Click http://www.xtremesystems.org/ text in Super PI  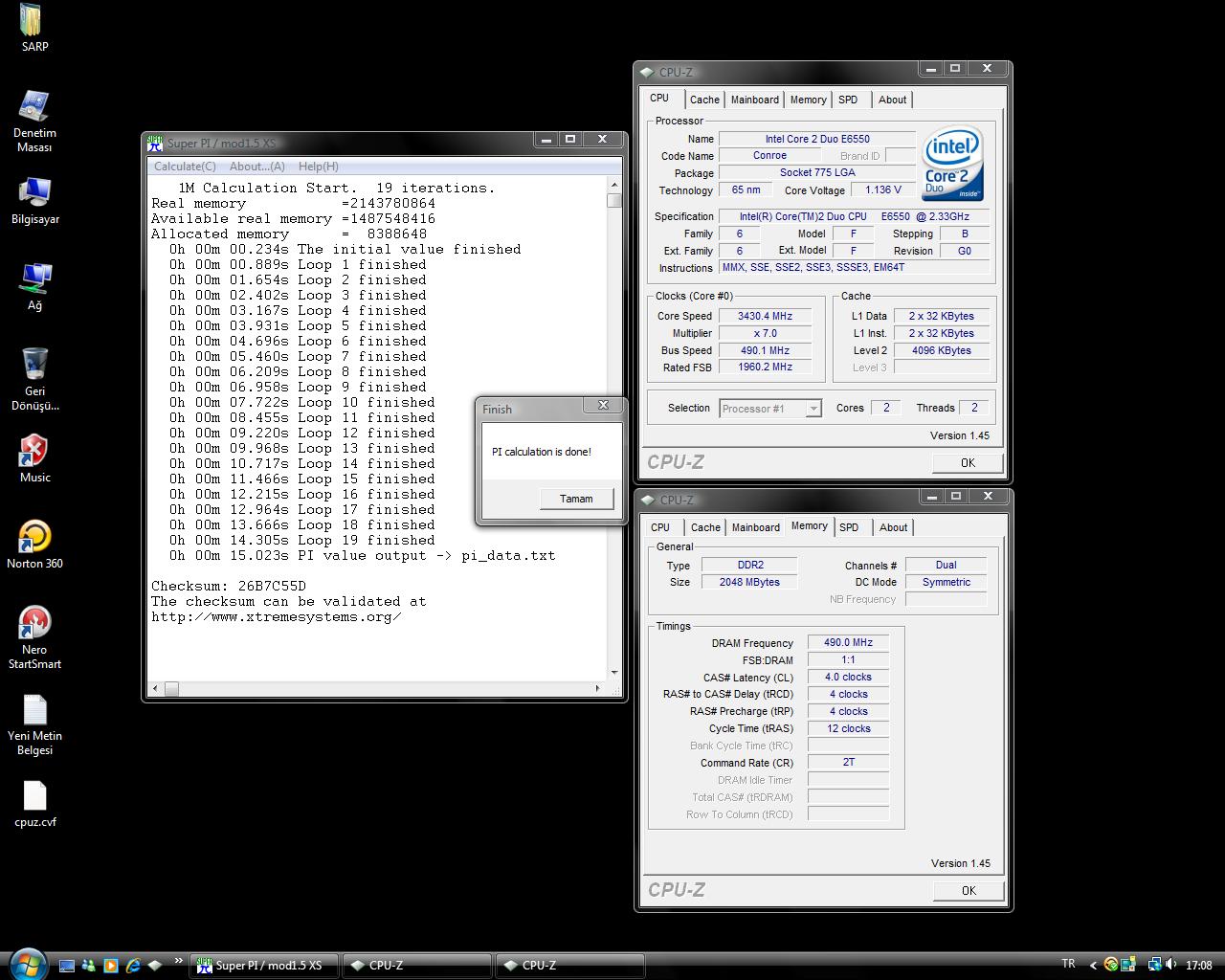(x=277, y=617)
